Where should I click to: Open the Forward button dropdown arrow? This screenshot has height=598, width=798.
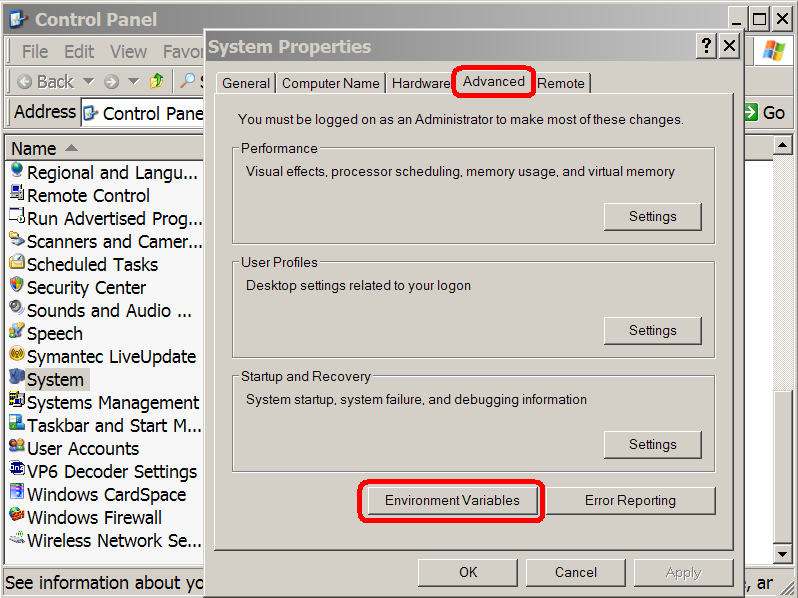pyautogui.click(x=133, y=81)
